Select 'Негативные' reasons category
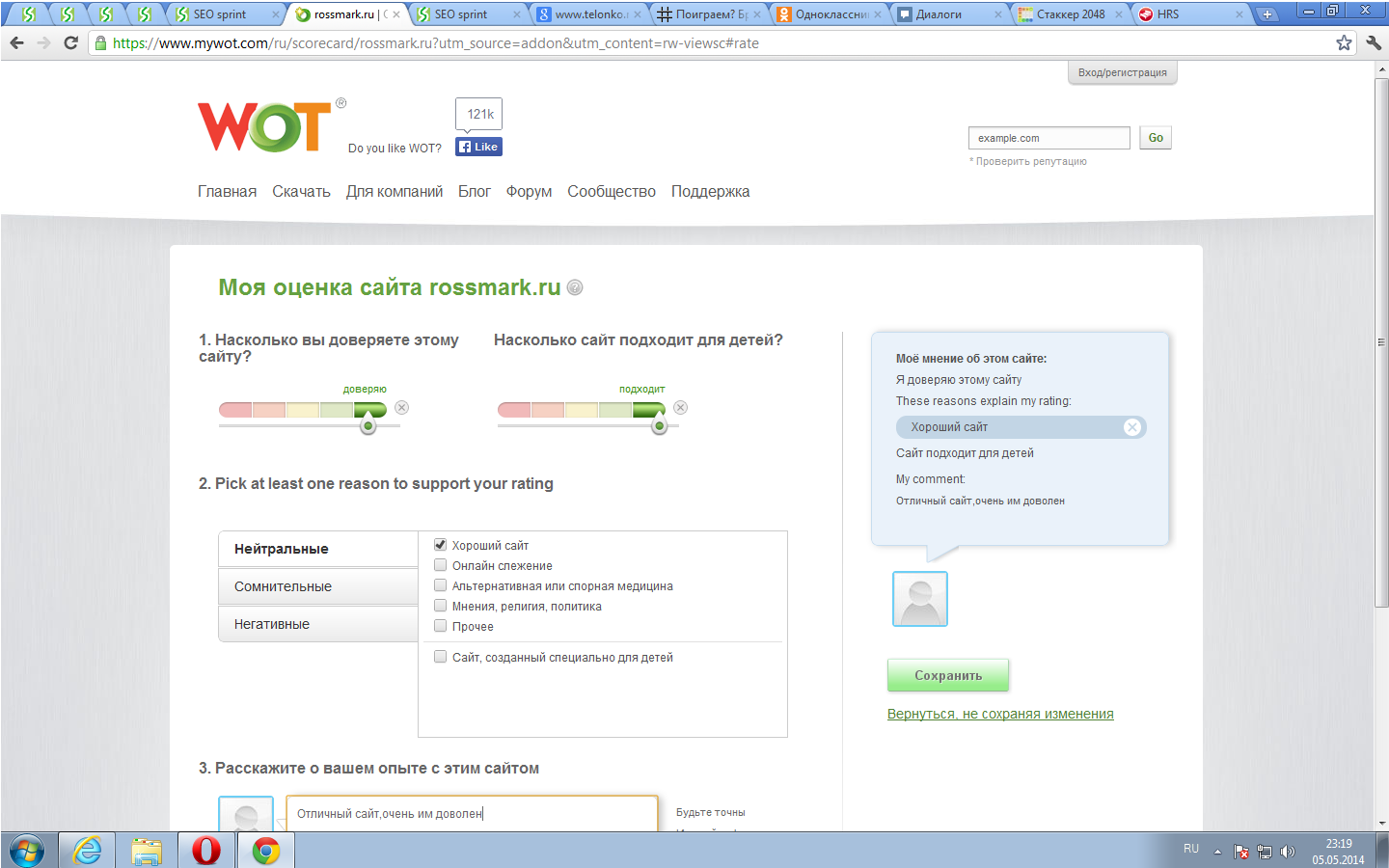 tap(318, 624)
